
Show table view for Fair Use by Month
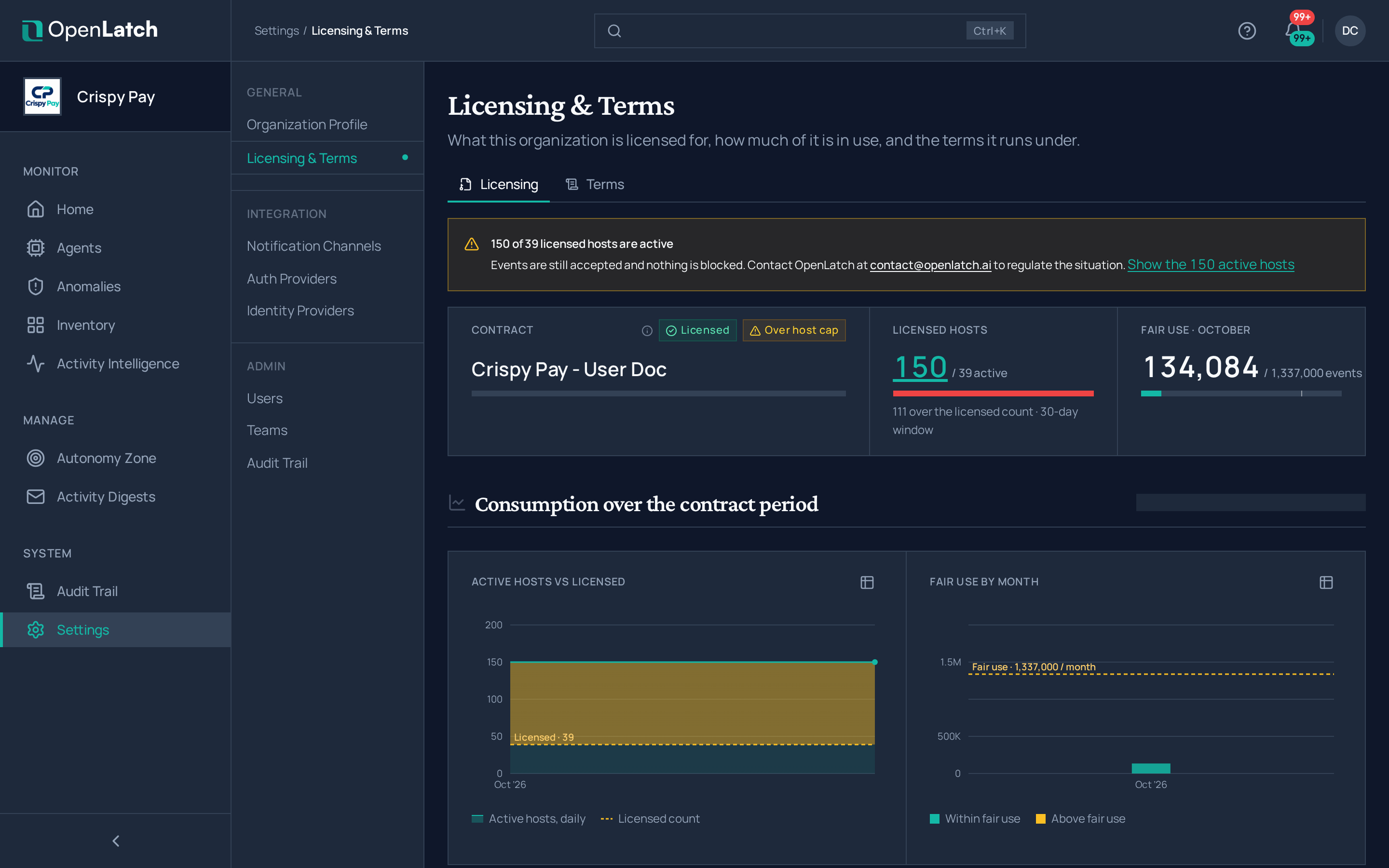[x=1326, y=582]
